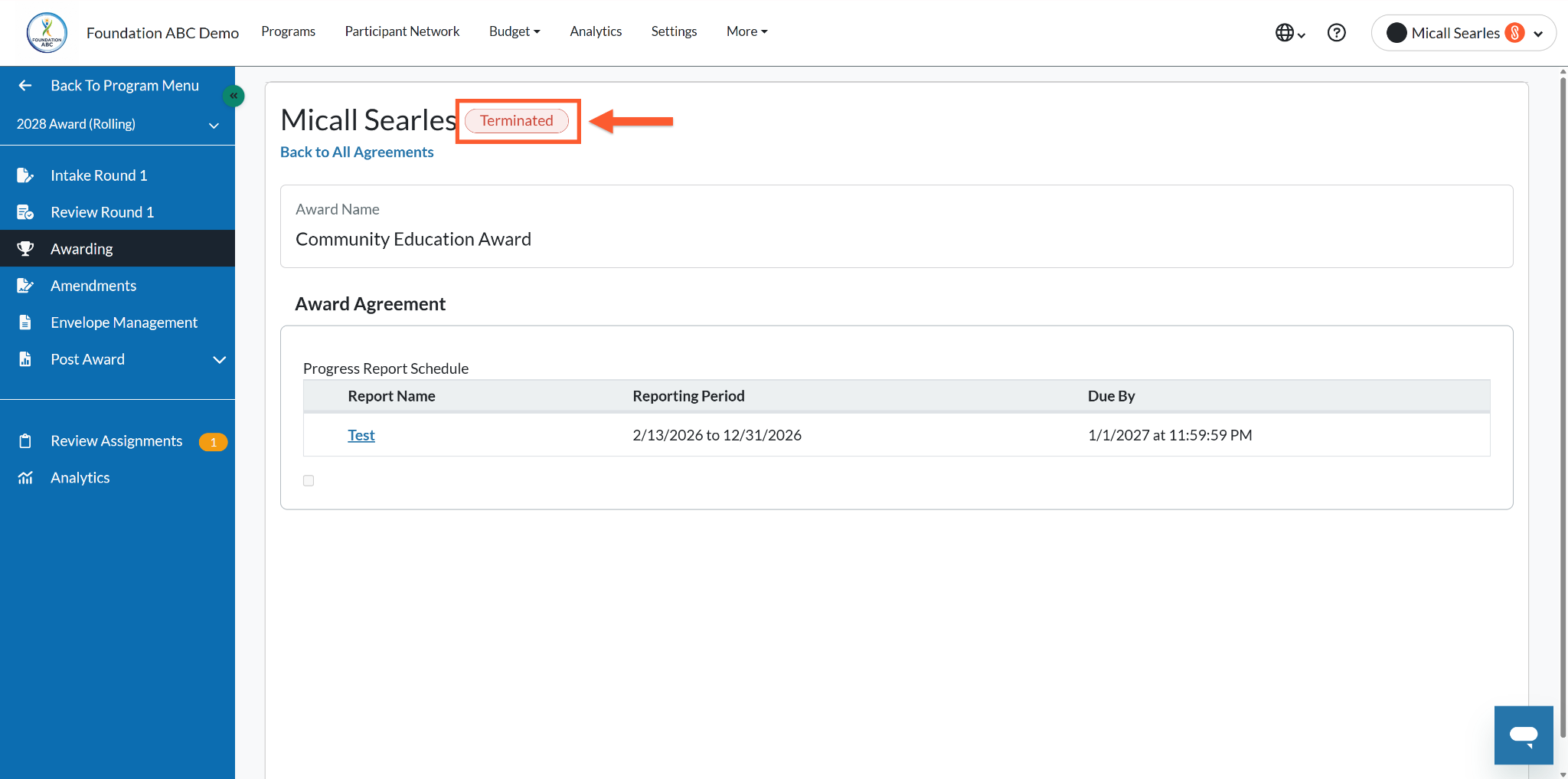This screenshot has height=779, width=1568.
Task: Click the Due By column header
Action: tap(1111, 396)
